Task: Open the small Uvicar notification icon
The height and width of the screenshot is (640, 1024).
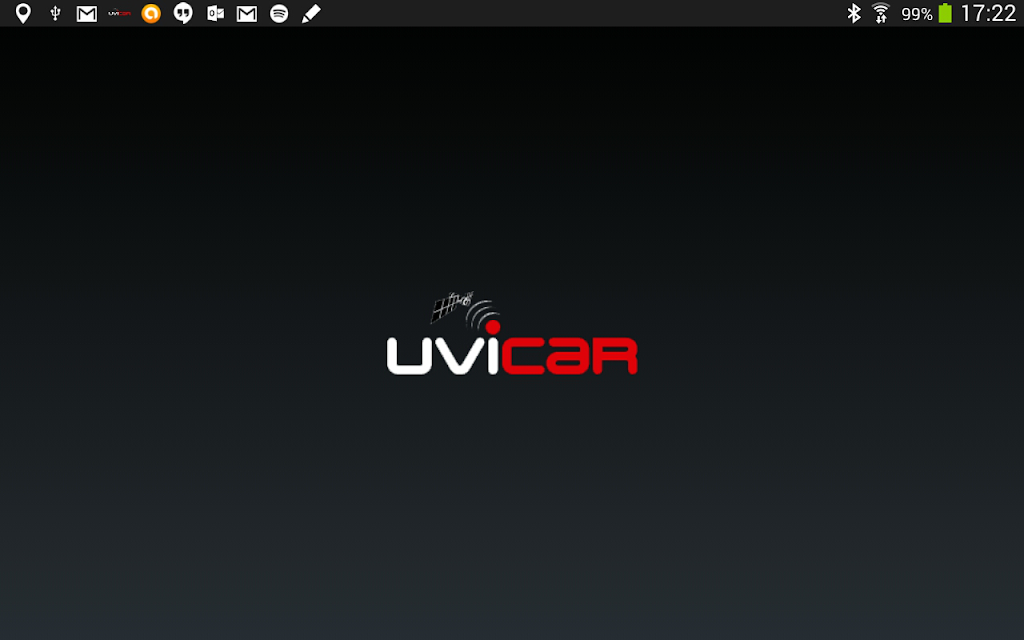Action: 119,13
